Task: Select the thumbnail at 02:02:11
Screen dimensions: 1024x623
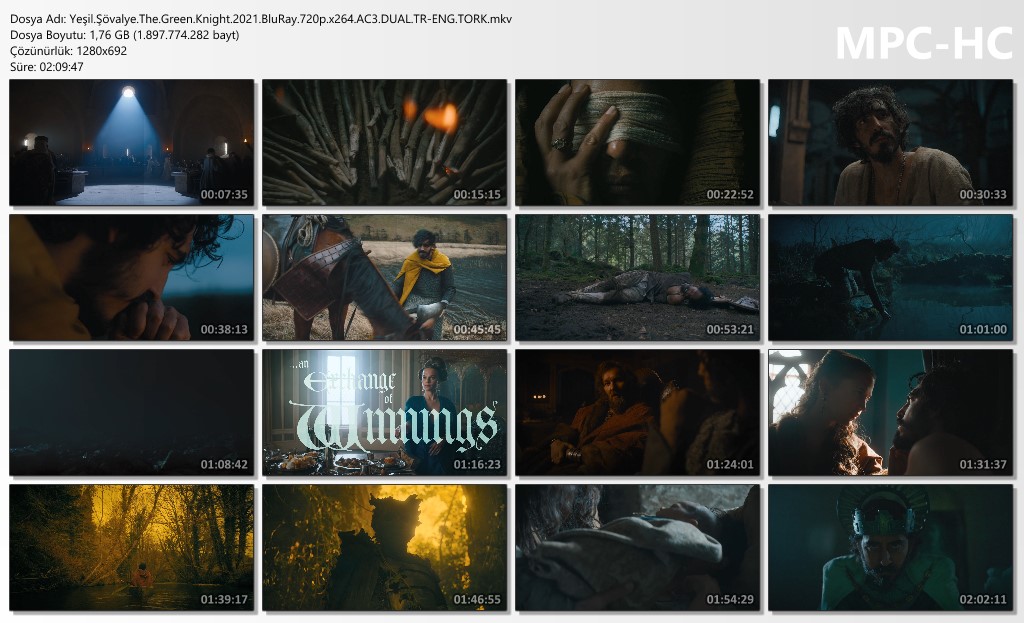Action: pyautogui.click(x=891, y=547)
